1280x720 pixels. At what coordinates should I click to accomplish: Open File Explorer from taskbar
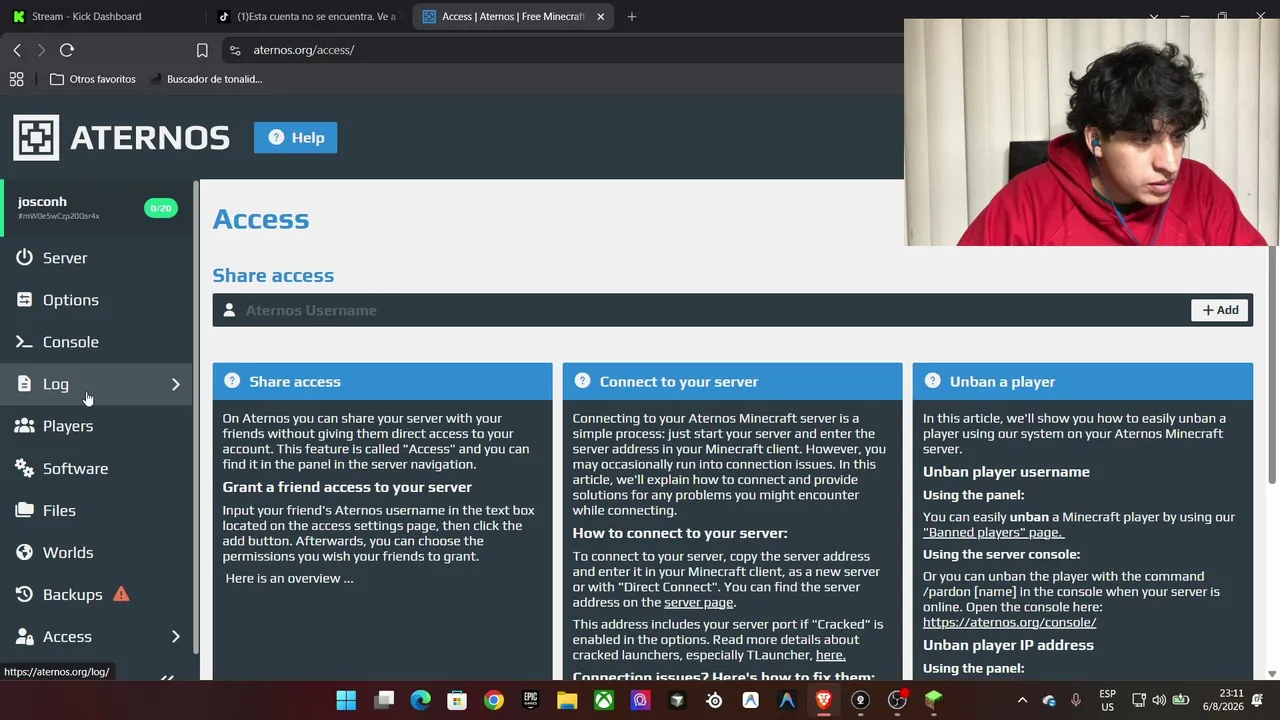567,700
